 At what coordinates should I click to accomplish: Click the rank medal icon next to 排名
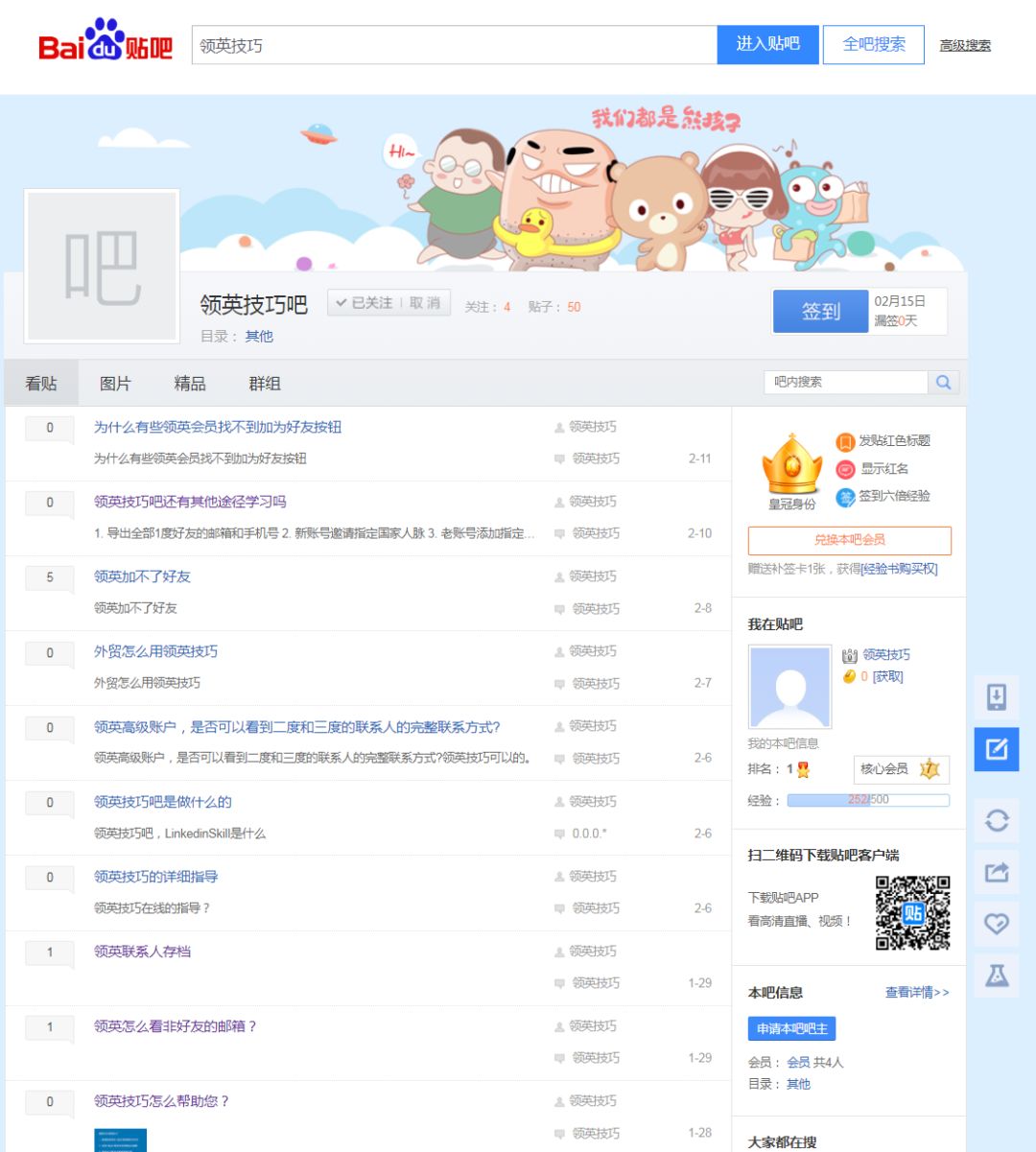click(x=803, y=769)
